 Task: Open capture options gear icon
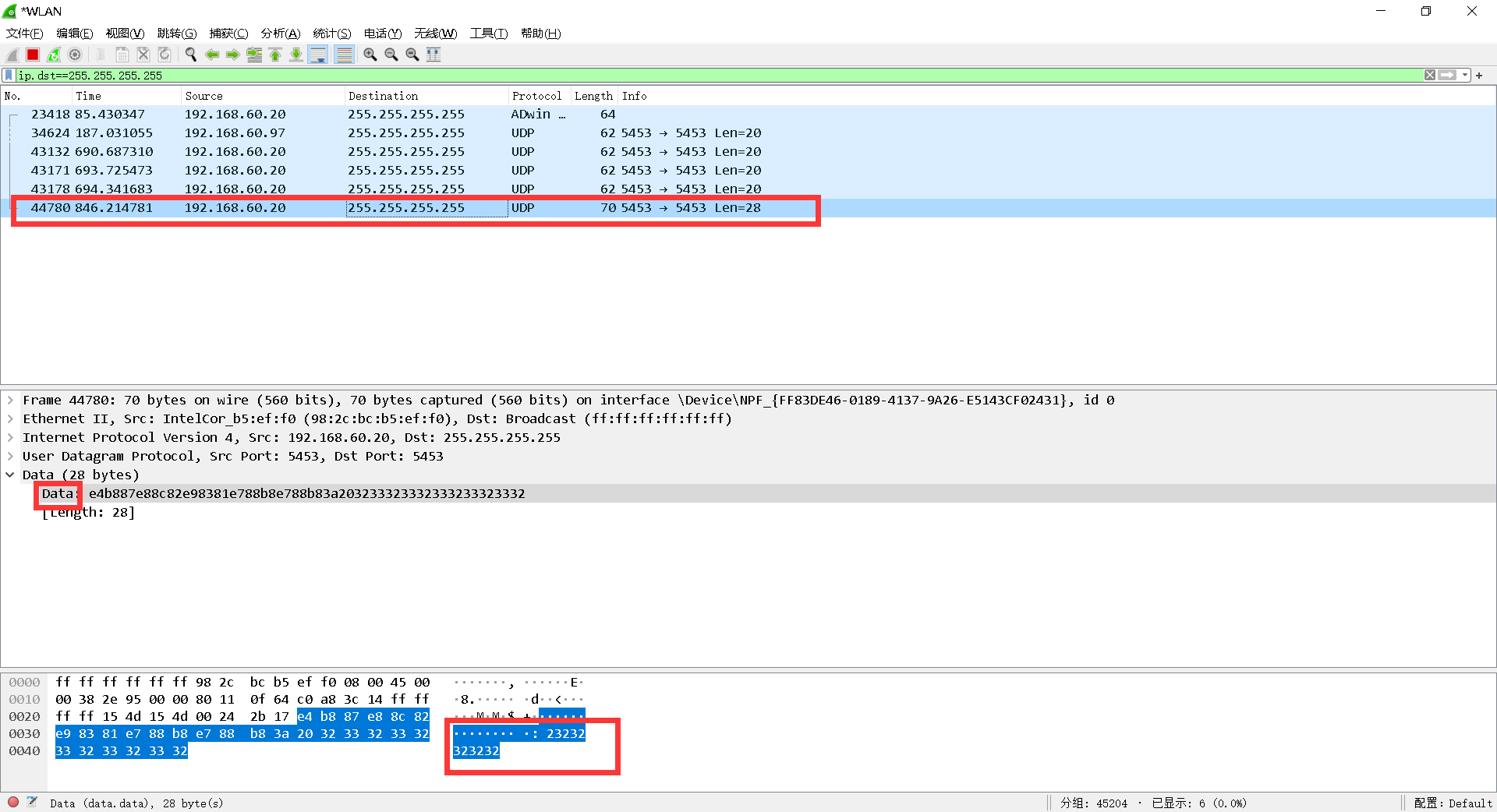point(75,55)
